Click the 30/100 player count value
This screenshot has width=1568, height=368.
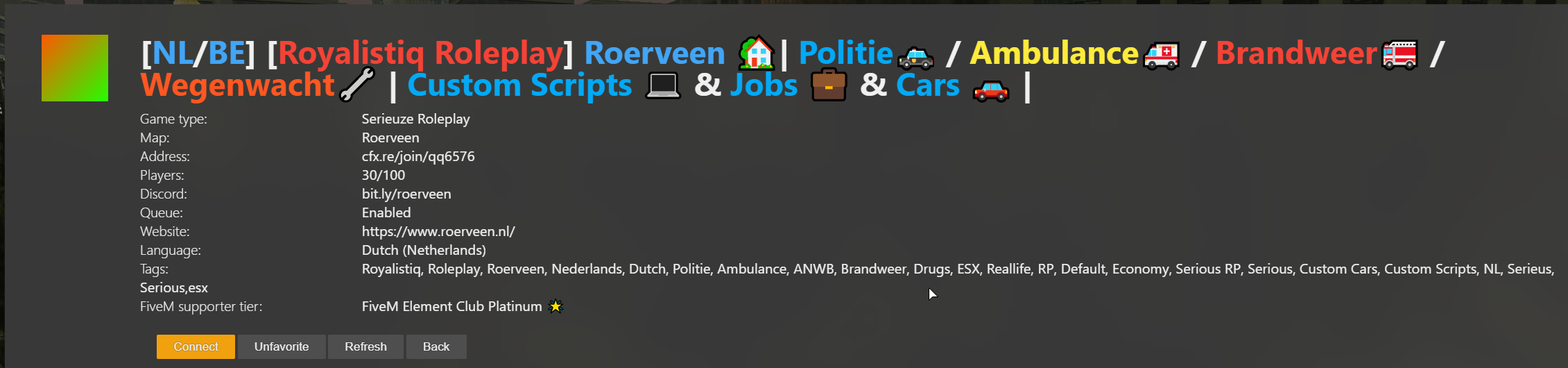[x=384, y=175]
